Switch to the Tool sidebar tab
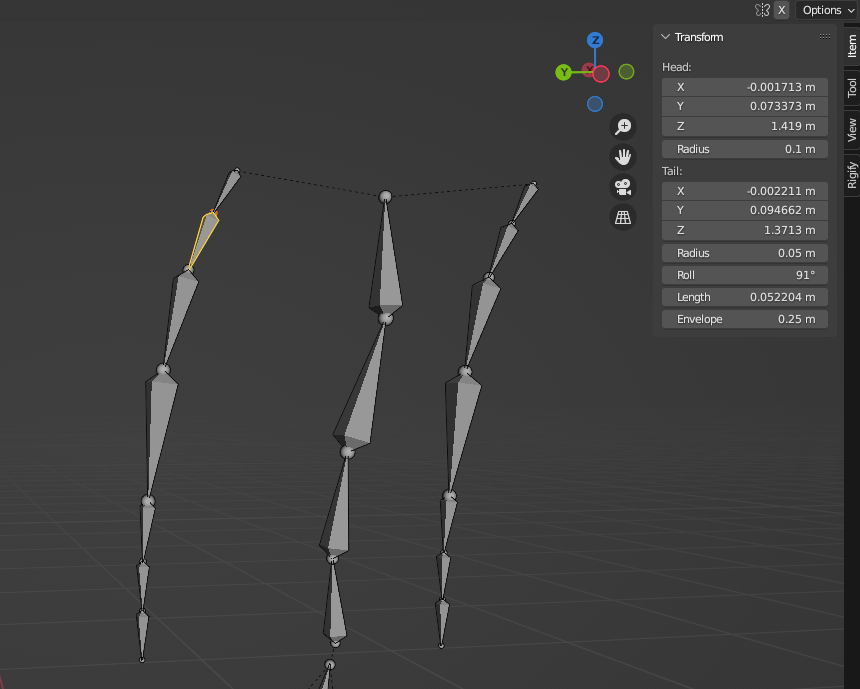This screenshot has width=860, height=689. (851, 87)
